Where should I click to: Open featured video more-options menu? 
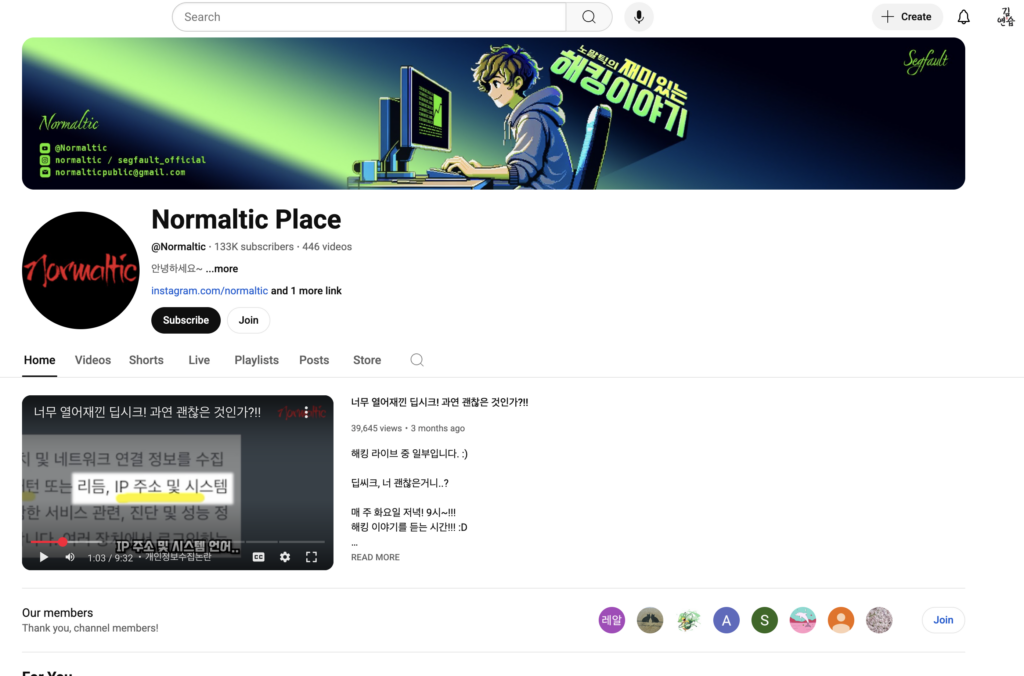tap(306, 412)
